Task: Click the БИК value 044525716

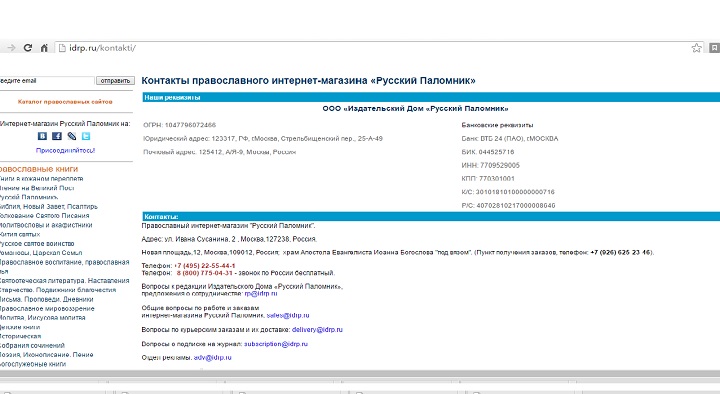Action: click(496, 152)
